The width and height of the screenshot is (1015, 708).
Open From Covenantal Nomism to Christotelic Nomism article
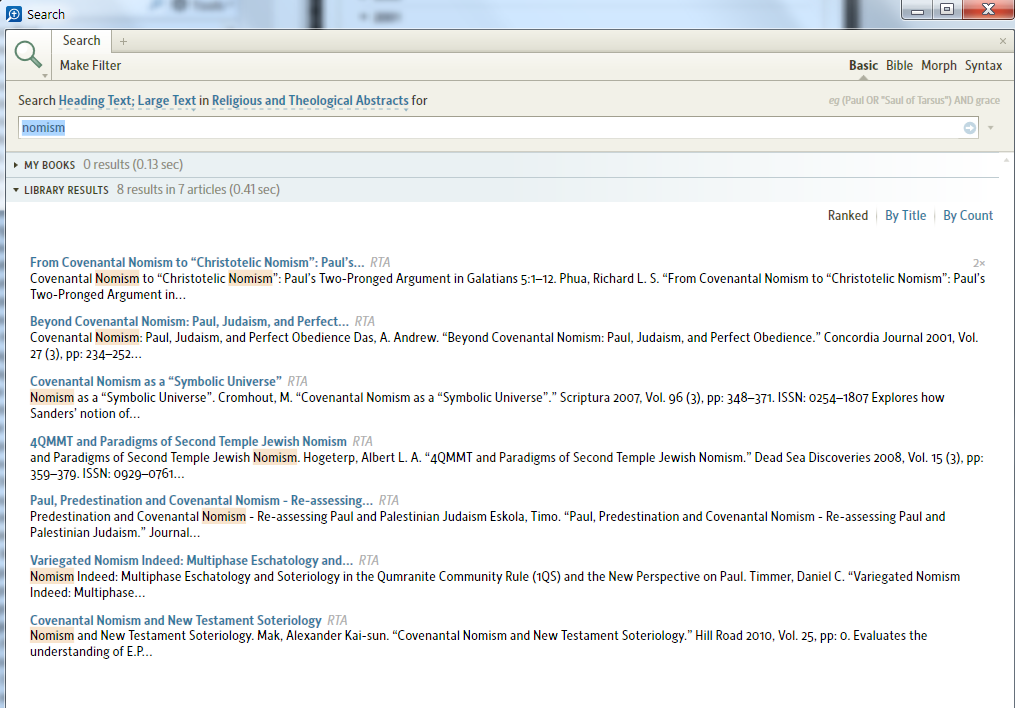click(x=197, y=262)
